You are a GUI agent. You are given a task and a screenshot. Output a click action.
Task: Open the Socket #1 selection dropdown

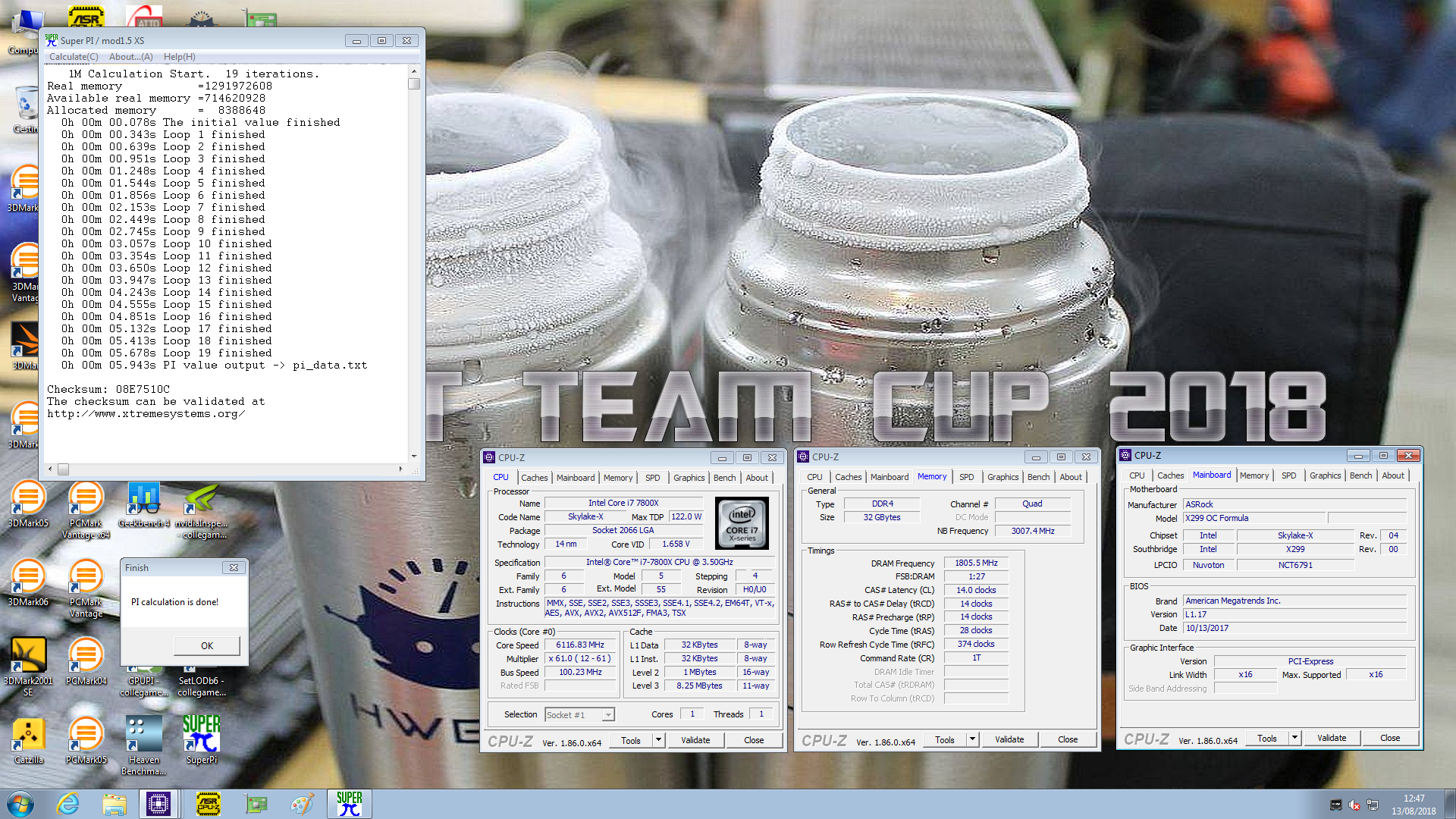[579, 714]
